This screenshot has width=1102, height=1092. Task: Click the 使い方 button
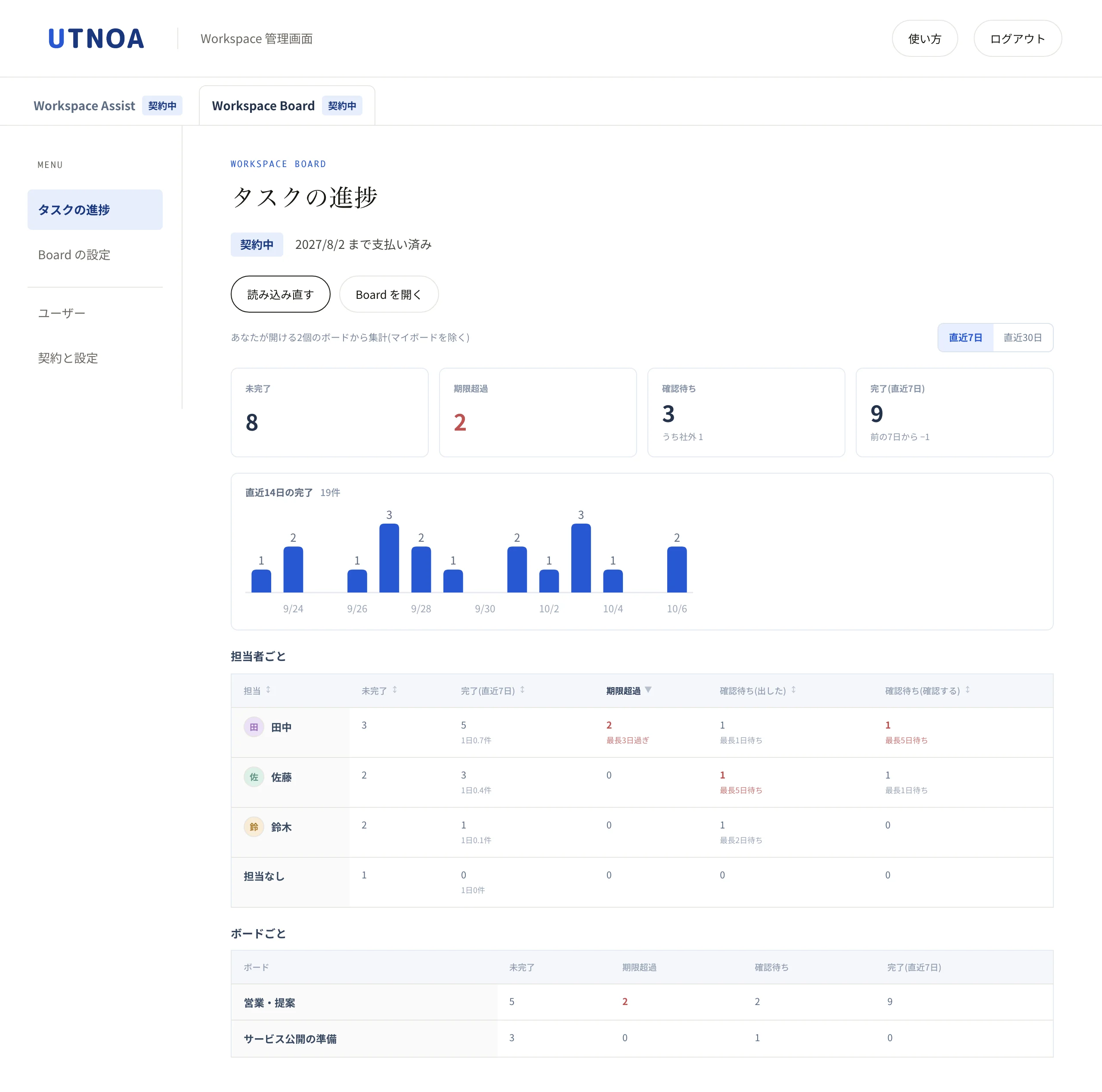click(x=925, y=38)
